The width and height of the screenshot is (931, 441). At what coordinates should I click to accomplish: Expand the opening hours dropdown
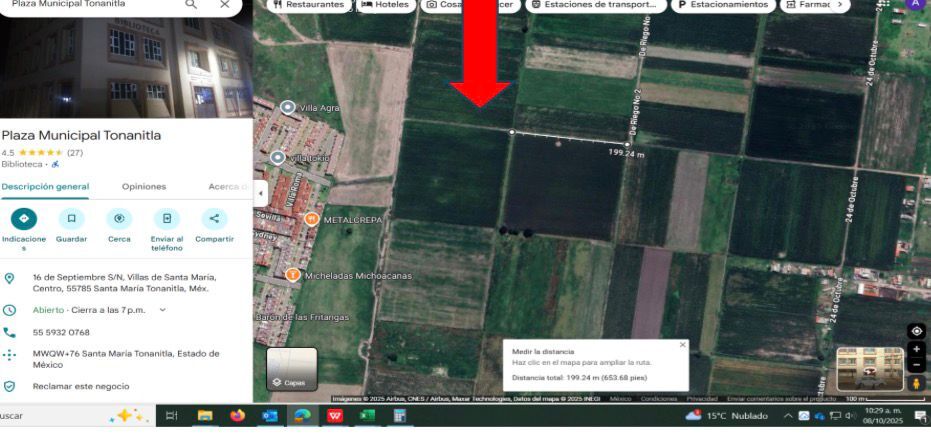(163, 310)
